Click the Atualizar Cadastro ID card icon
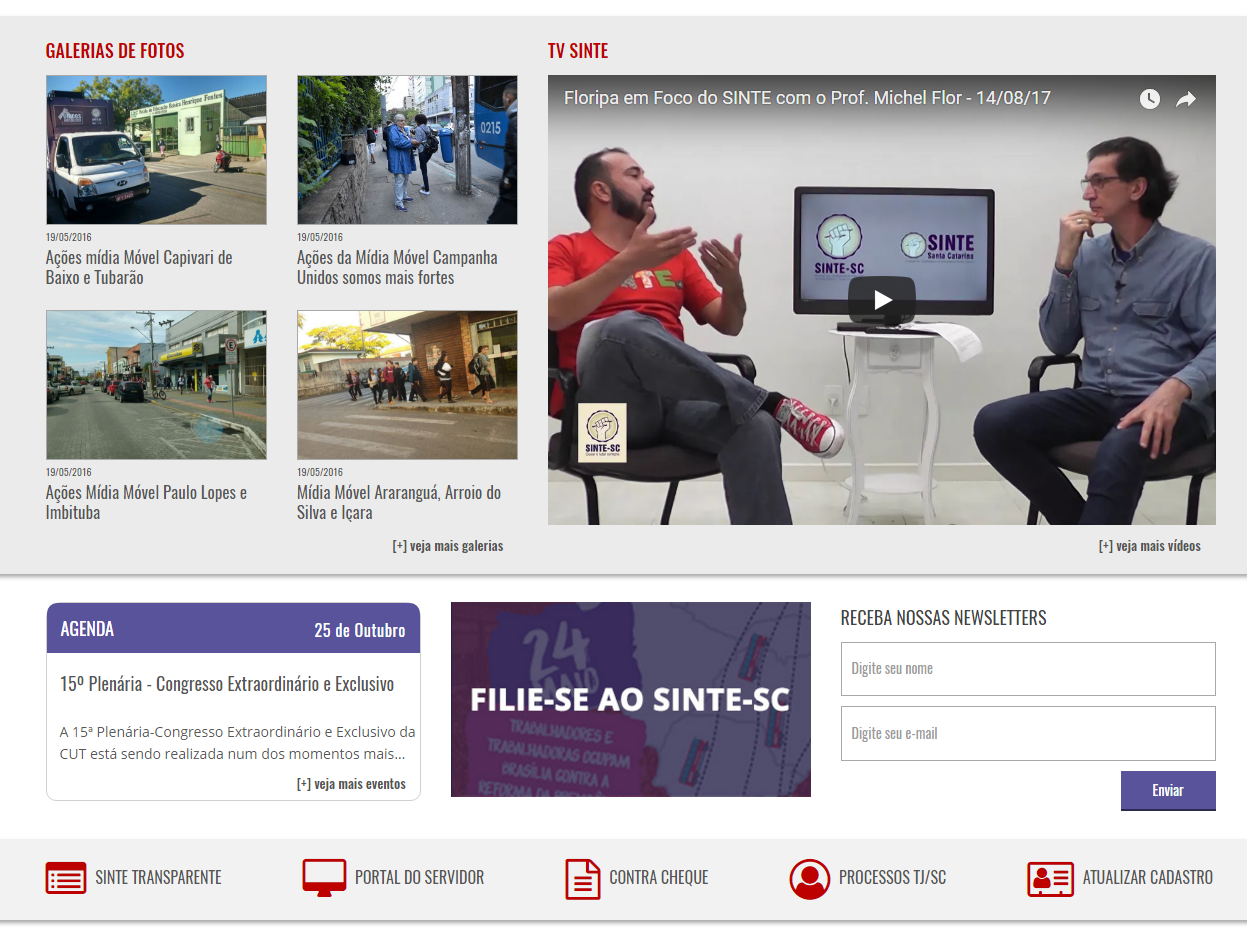Viewport: 1247px width, 939px height. point(1050,879)
